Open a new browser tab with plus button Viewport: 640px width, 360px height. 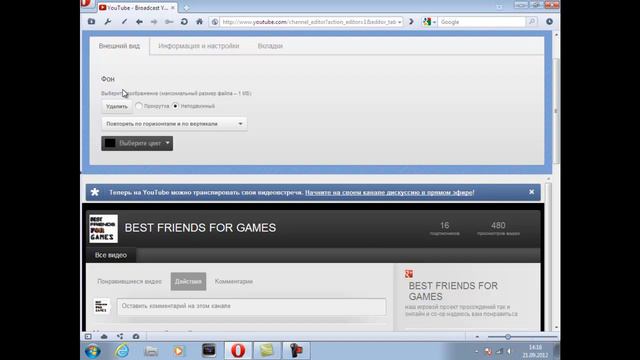point(186,8)
